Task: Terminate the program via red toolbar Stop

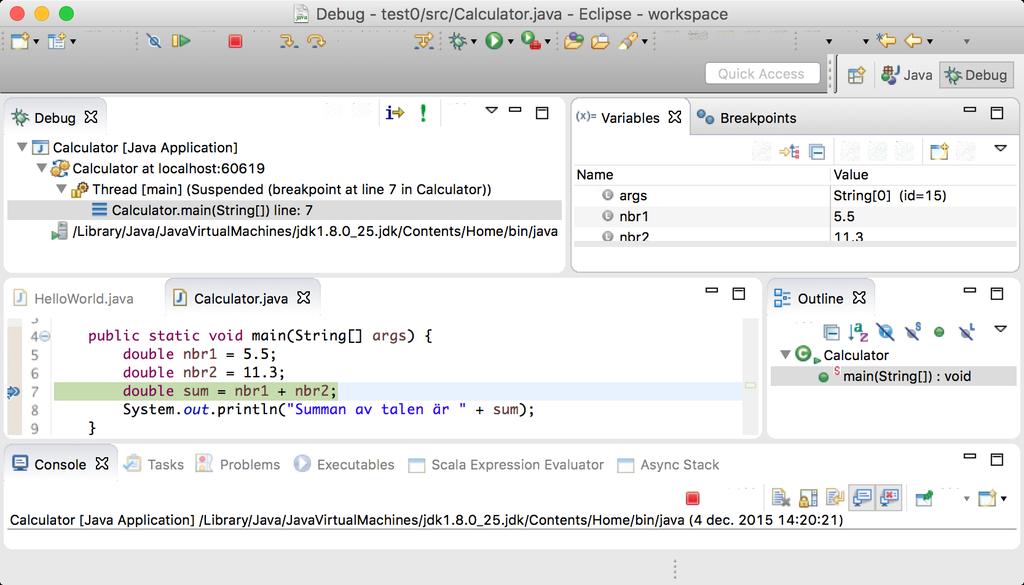Action: [x=235, y=41]
